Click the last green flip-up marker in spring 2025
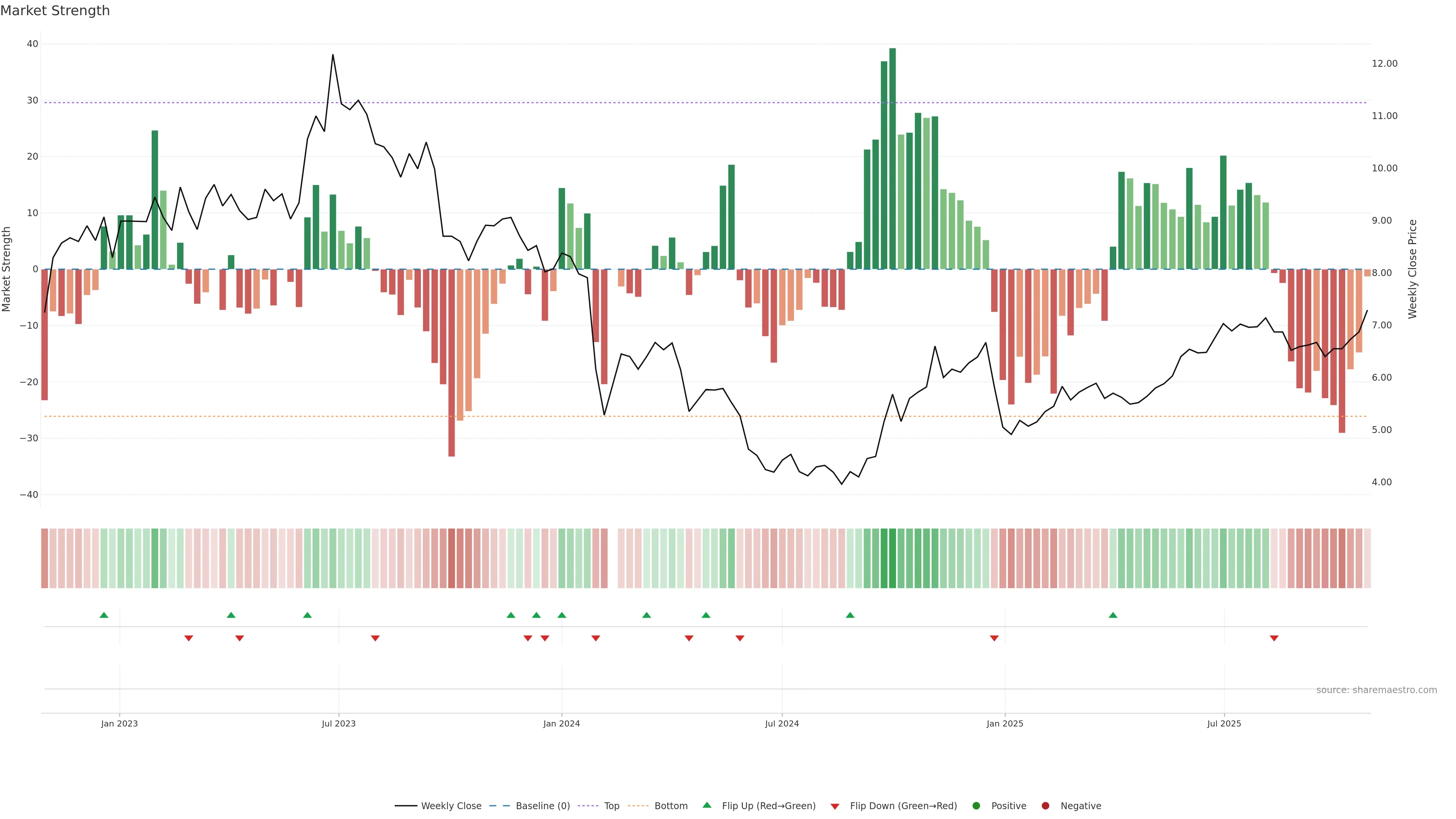Screen dimensions: 1456x819 [1113, 615]
